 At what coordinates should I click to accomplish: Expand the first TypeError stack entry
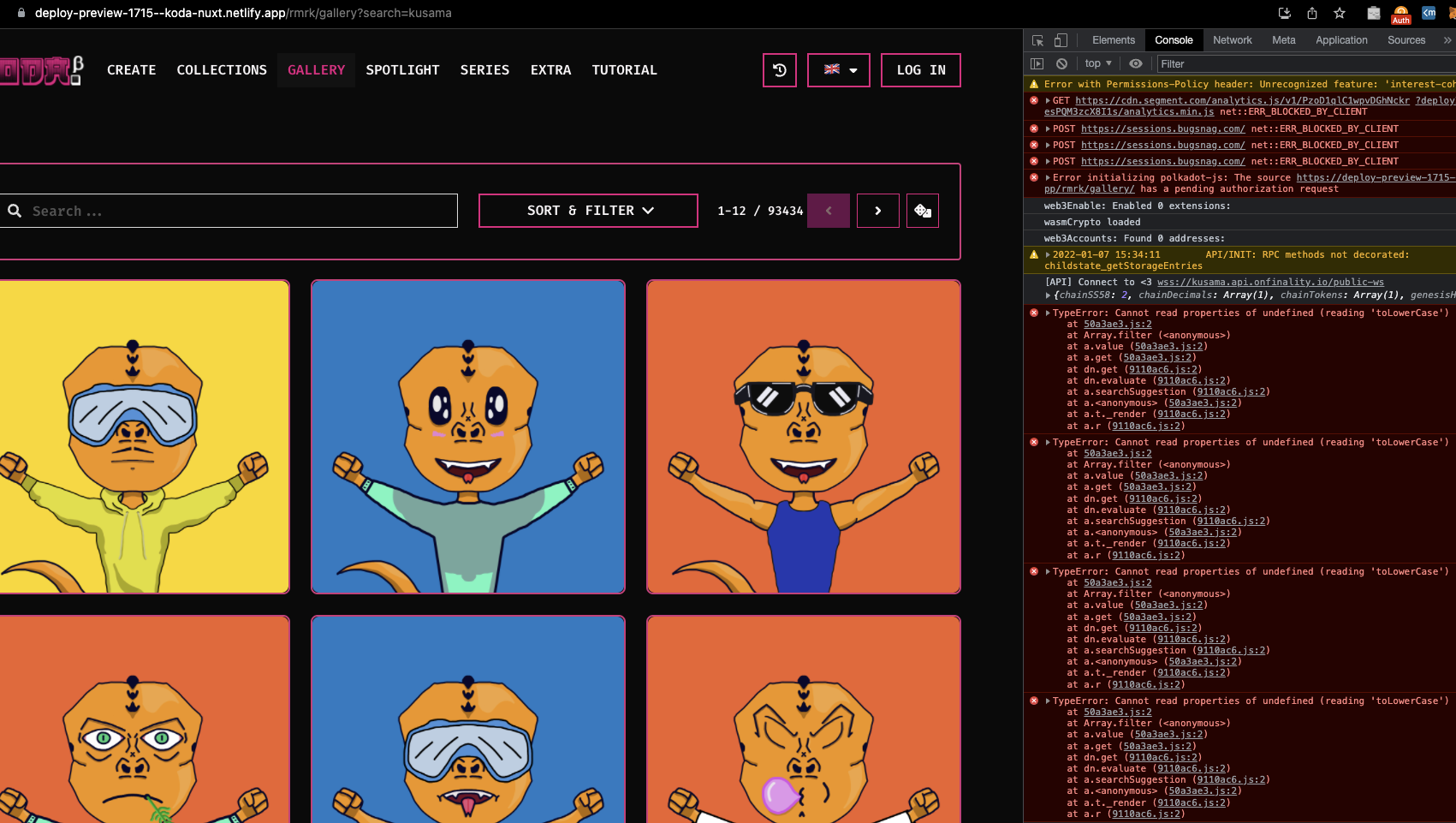1048,313
